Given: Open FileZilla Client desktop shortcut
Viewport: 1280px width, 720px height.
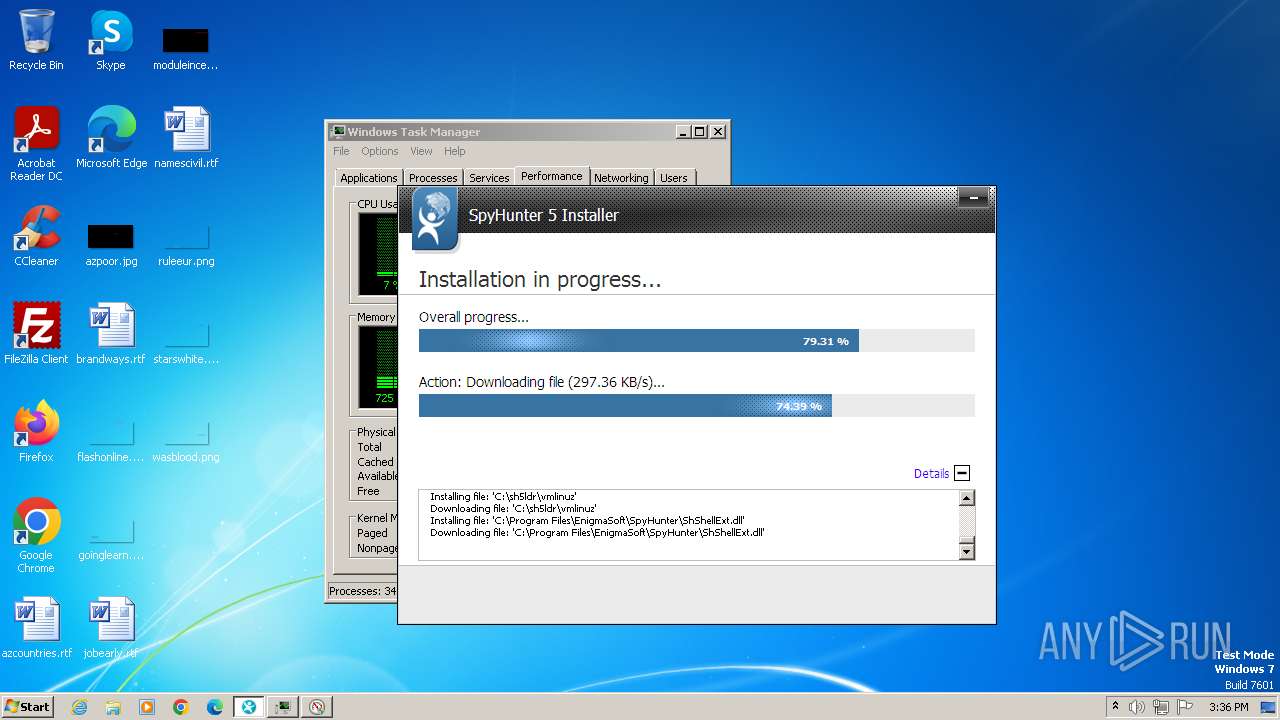Looking at the screenshot, I should point(36,333).
